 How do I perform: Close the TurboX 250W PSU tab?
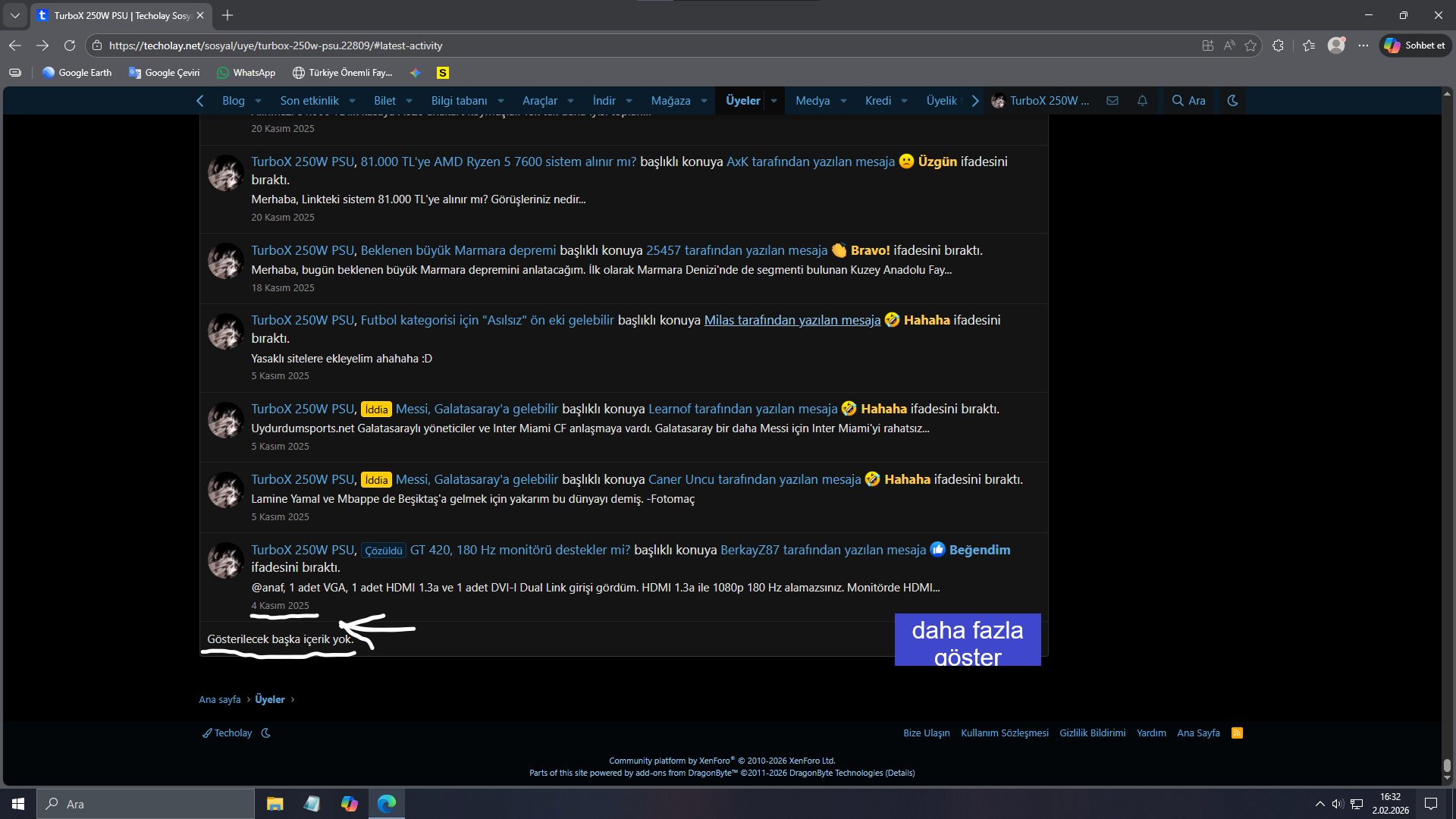[x=200, y=15]
